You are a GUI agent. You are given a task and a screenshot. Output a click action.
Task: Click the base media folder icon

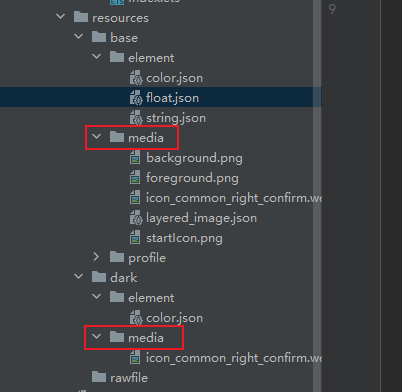click(117, 137)
